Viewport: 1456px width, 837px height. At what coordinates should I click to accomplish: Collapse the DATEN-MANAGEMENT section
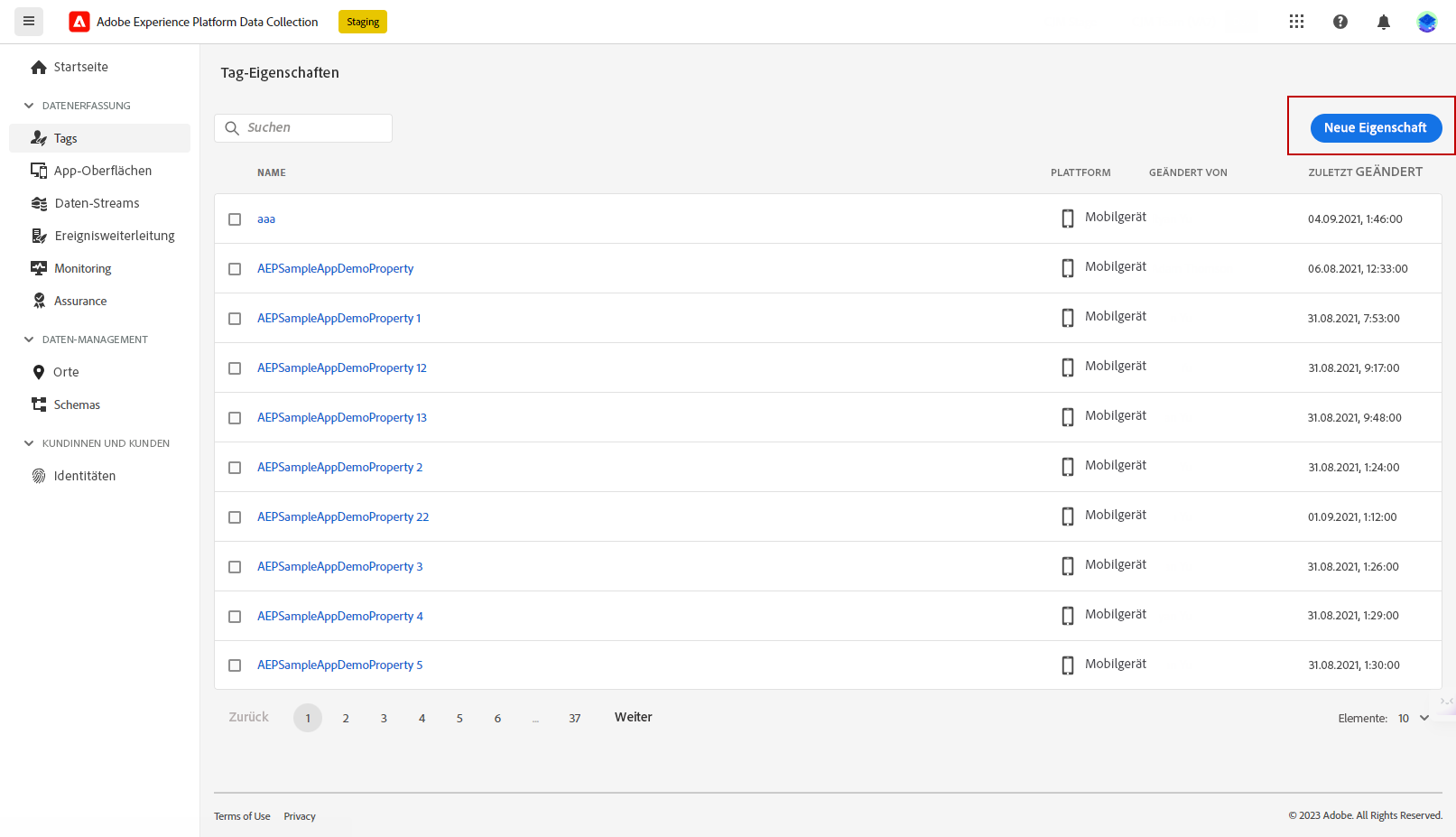pos(29,339)
